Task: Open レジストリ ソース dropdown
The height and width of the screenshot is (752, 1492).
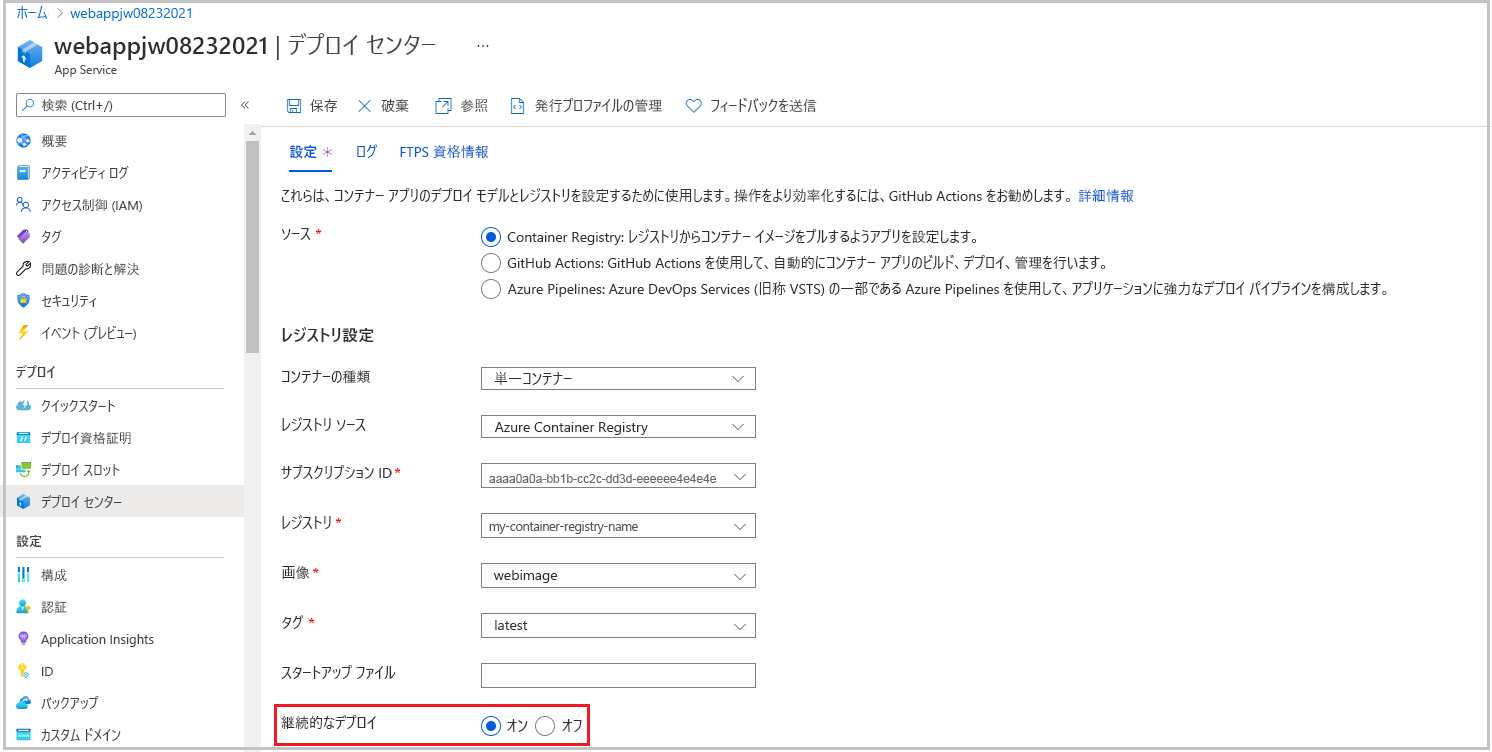Action: pyautogui.click(x=618, y=427)
